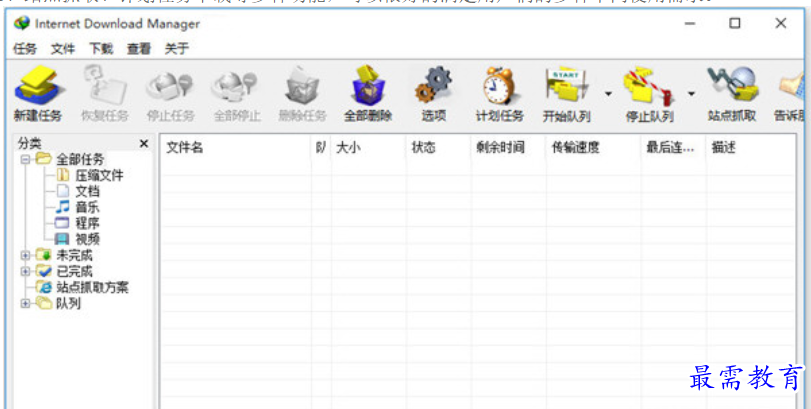Viewport: 811px width, 409px height.
Task: Select 未完成 category
Action: click(x=74, y=255)
